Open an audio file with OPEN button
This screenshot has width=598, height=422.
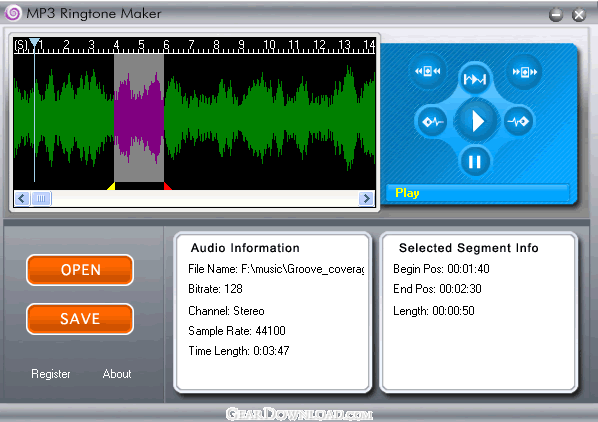click(x=80, y=270)
